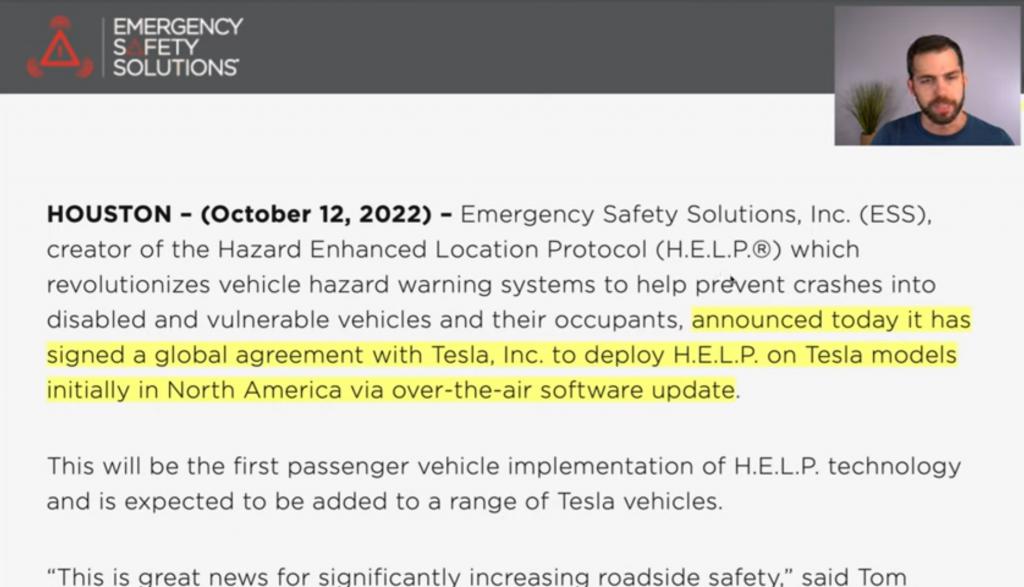Click the paragraph starting 'This will be the first'
The width and height of the screenshot is (1024, 587).
[504, 484]
